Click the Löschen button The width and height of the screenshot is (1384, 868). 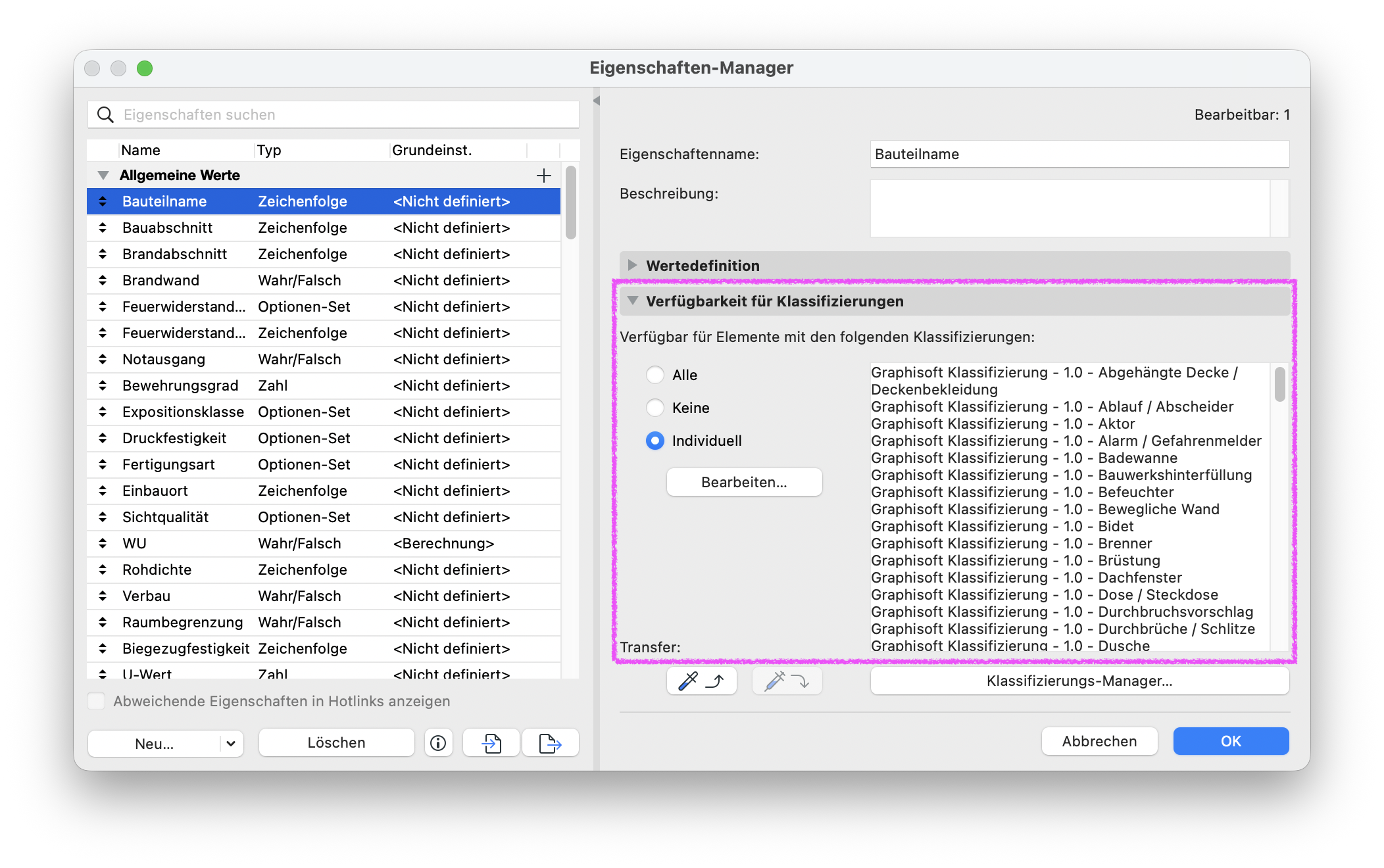tap(336, 742)
